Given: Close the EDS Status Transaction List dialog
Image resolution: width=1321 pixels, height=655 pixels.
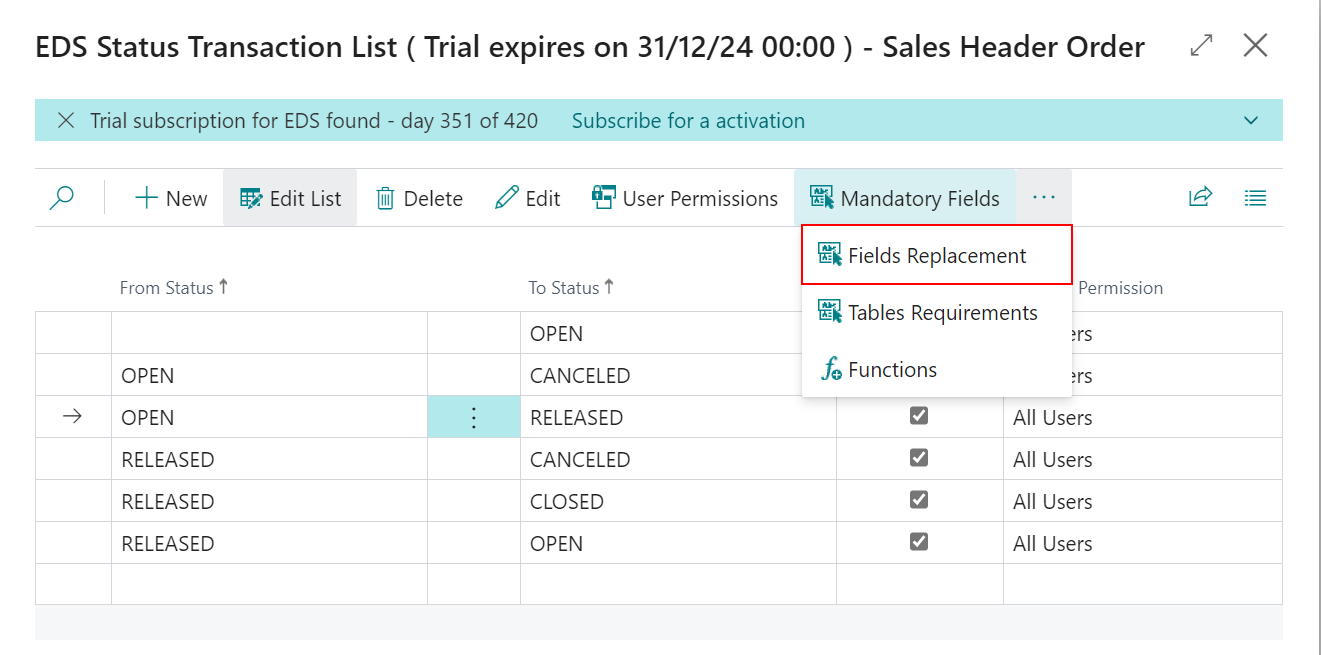Looking at the screenshot, I should (1255, 45).
